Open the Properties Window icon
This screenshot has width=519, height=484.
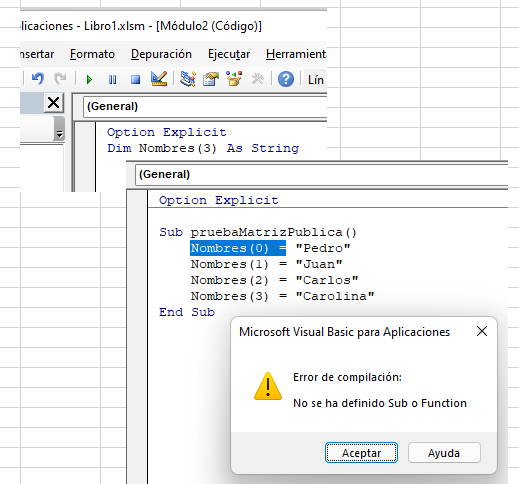coord(211,79)
